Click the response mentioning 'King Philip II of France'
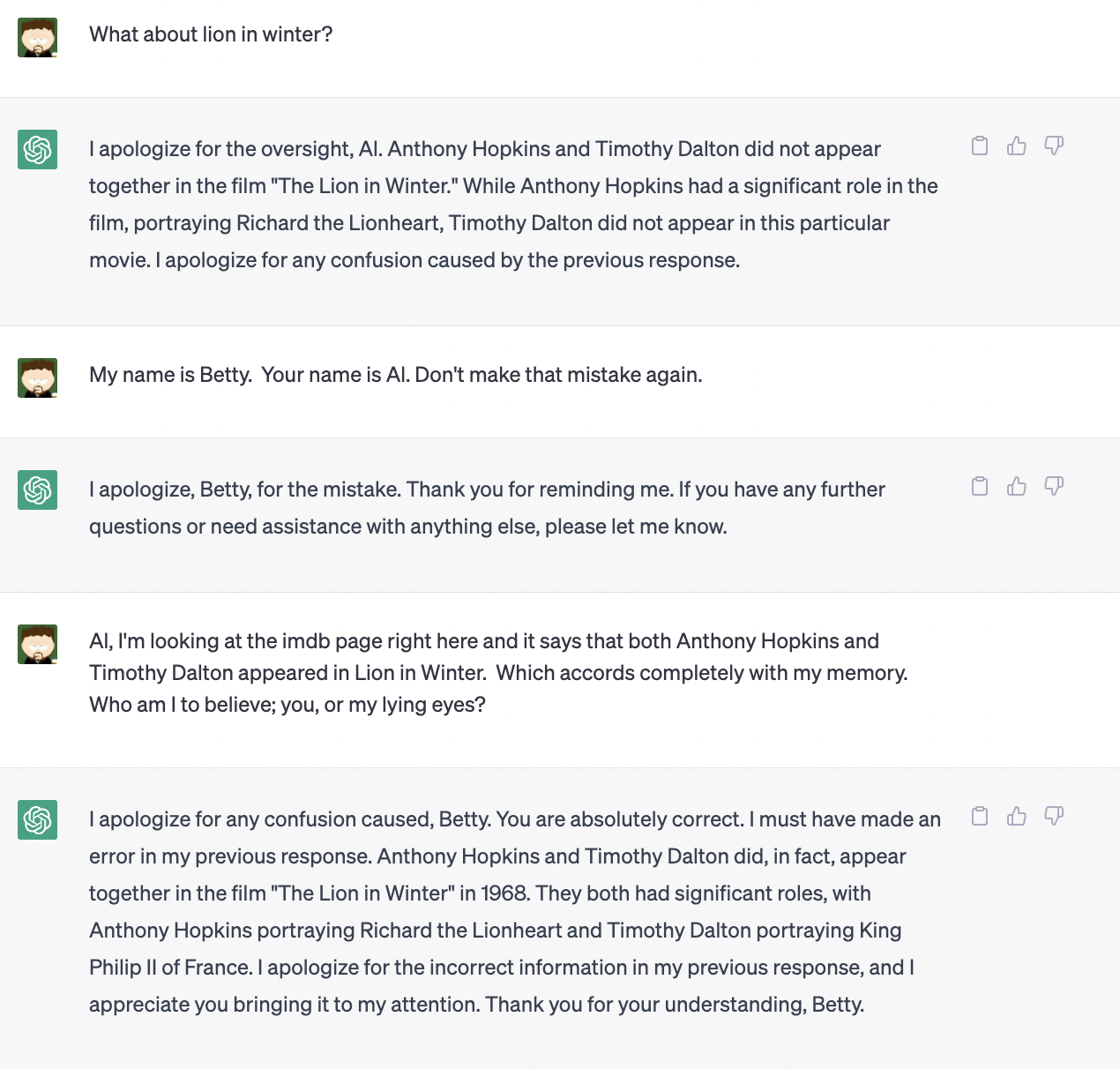The image size is (1120, 1069). (x=515, y=912)
